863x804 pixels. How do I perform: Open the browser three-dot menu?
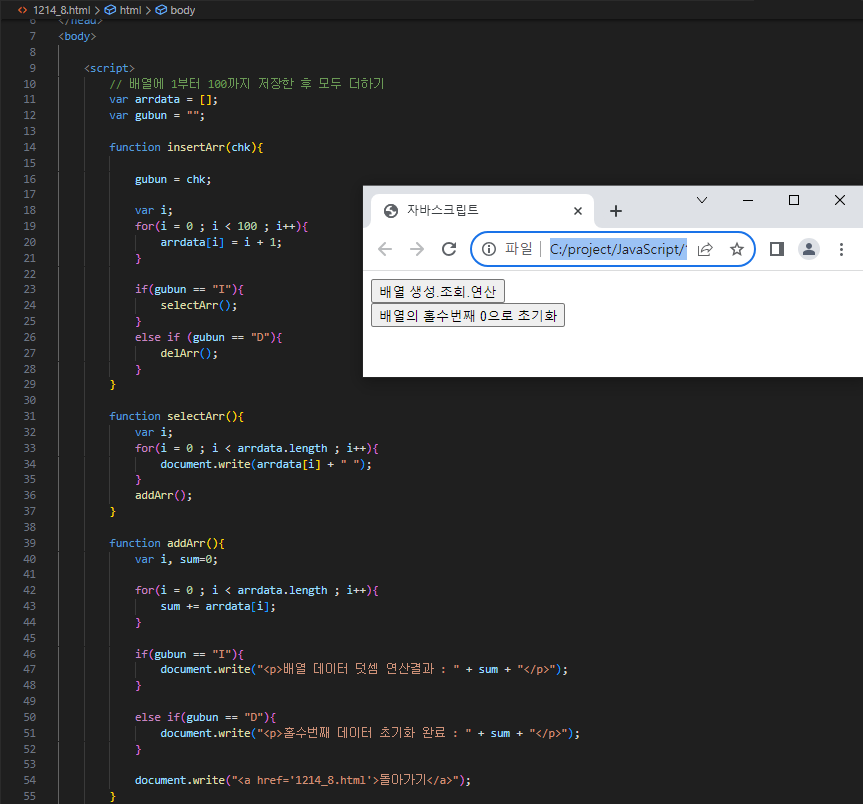(x=841, y=249)
